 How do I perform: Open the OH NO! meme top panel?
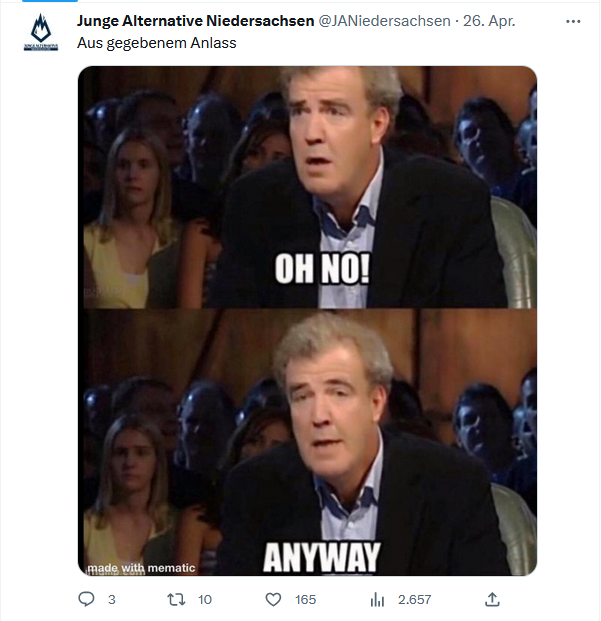308,187
